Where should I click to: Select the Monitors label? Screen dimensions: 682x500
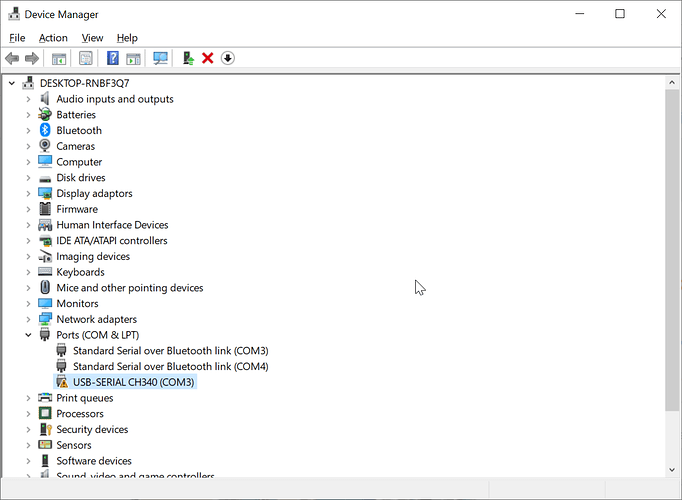coord(77,303)
